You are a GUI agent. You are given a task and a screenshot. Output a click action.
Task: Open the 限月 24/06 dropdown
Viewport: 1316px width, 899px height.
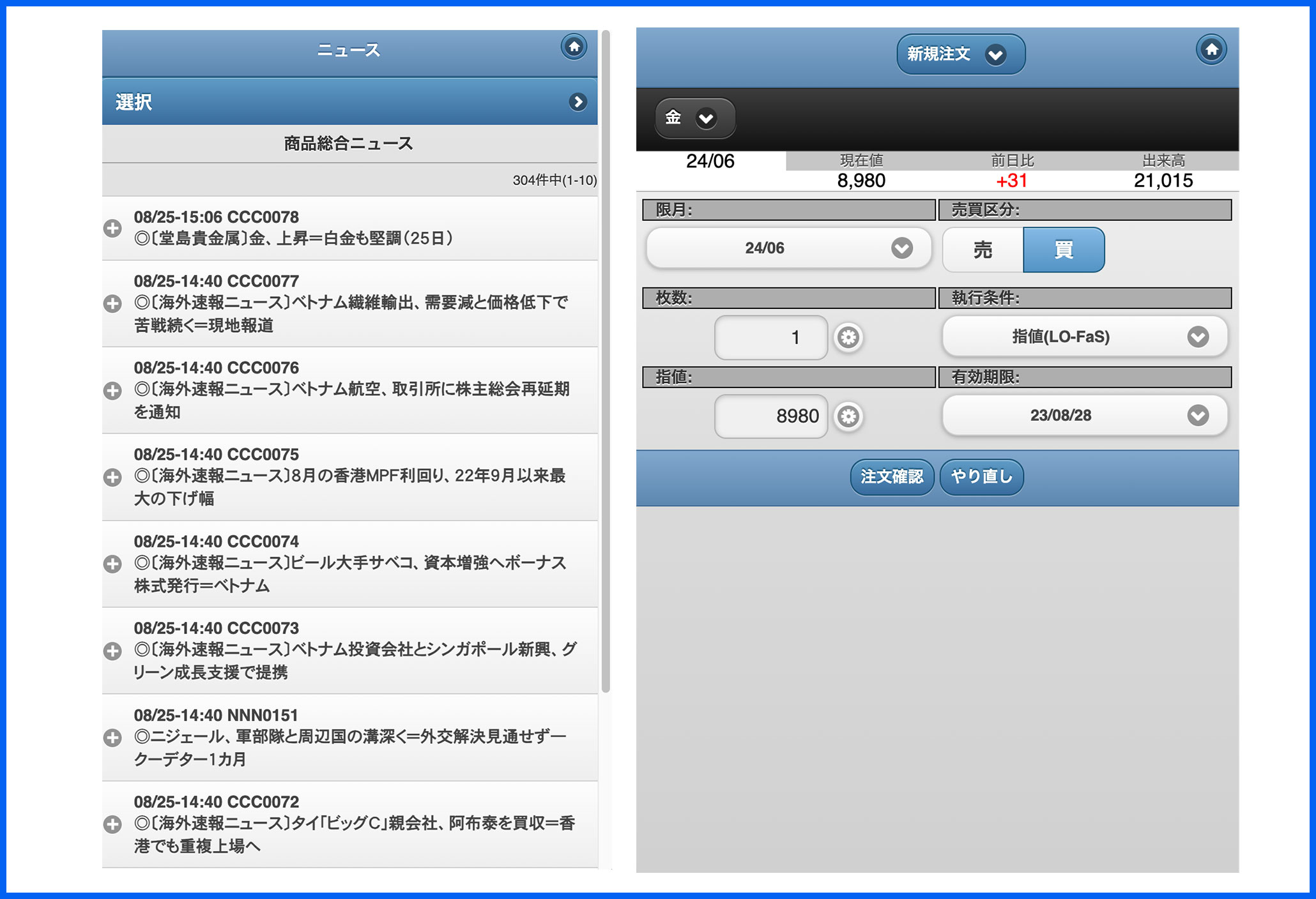click(x=788, y=248)
